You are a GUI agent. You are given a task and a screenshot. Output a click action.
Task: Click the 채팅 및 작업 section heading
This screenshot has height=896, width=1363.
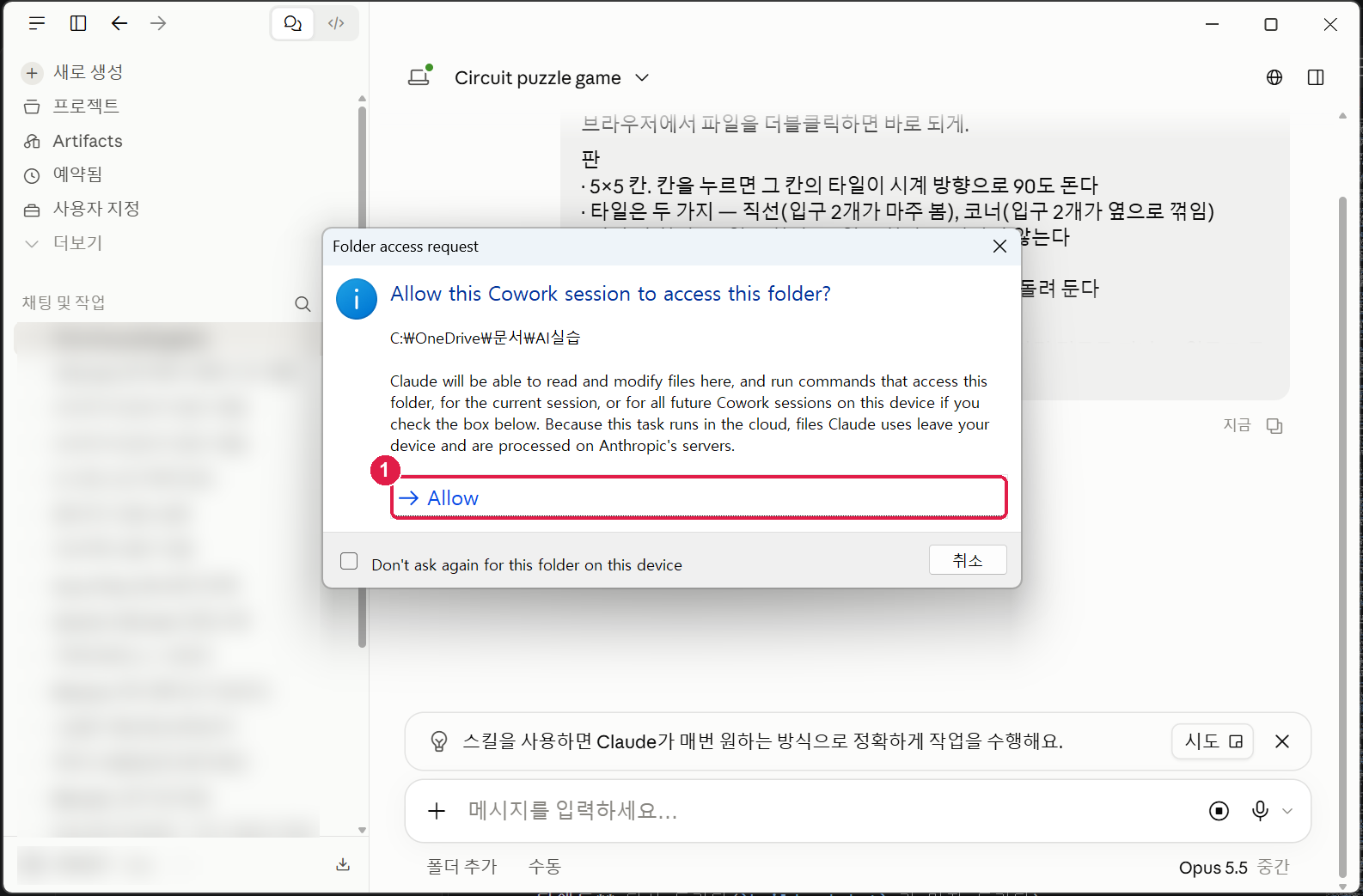64,302
